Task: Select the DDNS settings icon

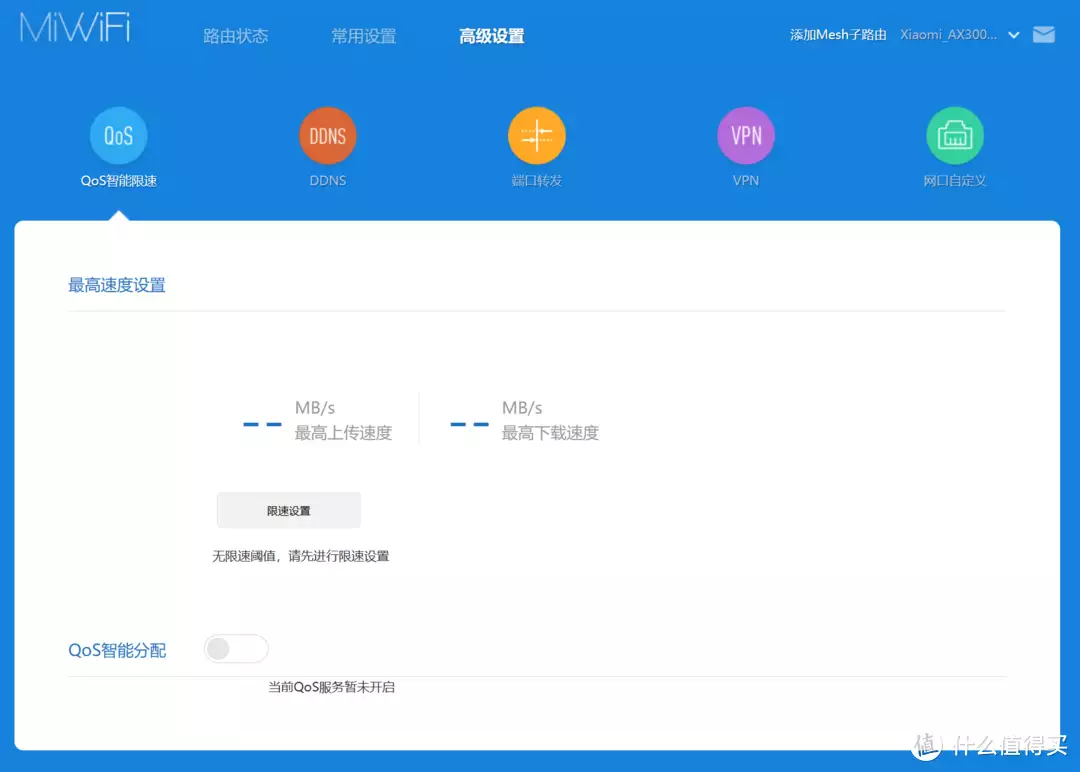Action: point(327,135)
